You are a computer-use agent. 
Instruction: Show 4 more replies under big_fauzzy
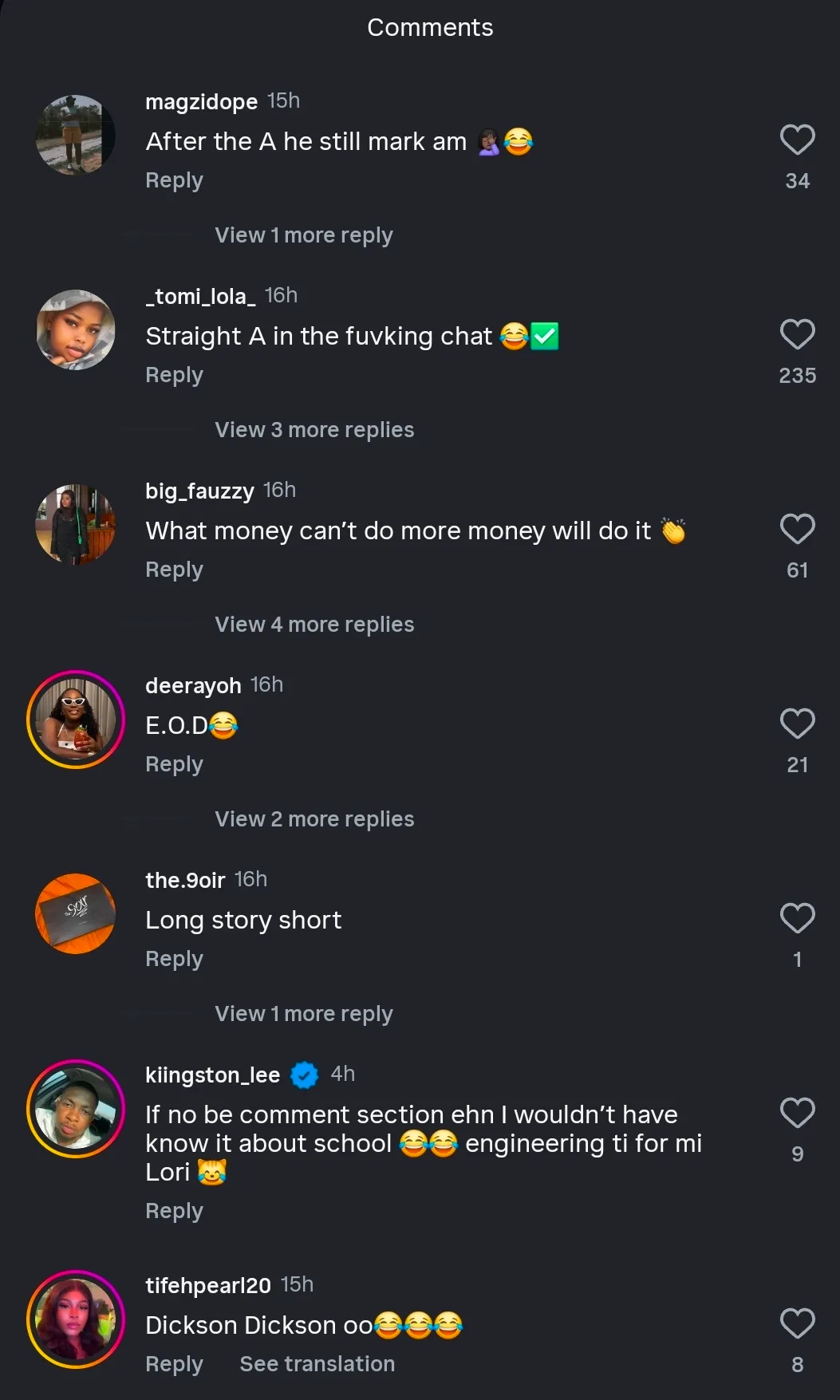click(314, 625)
